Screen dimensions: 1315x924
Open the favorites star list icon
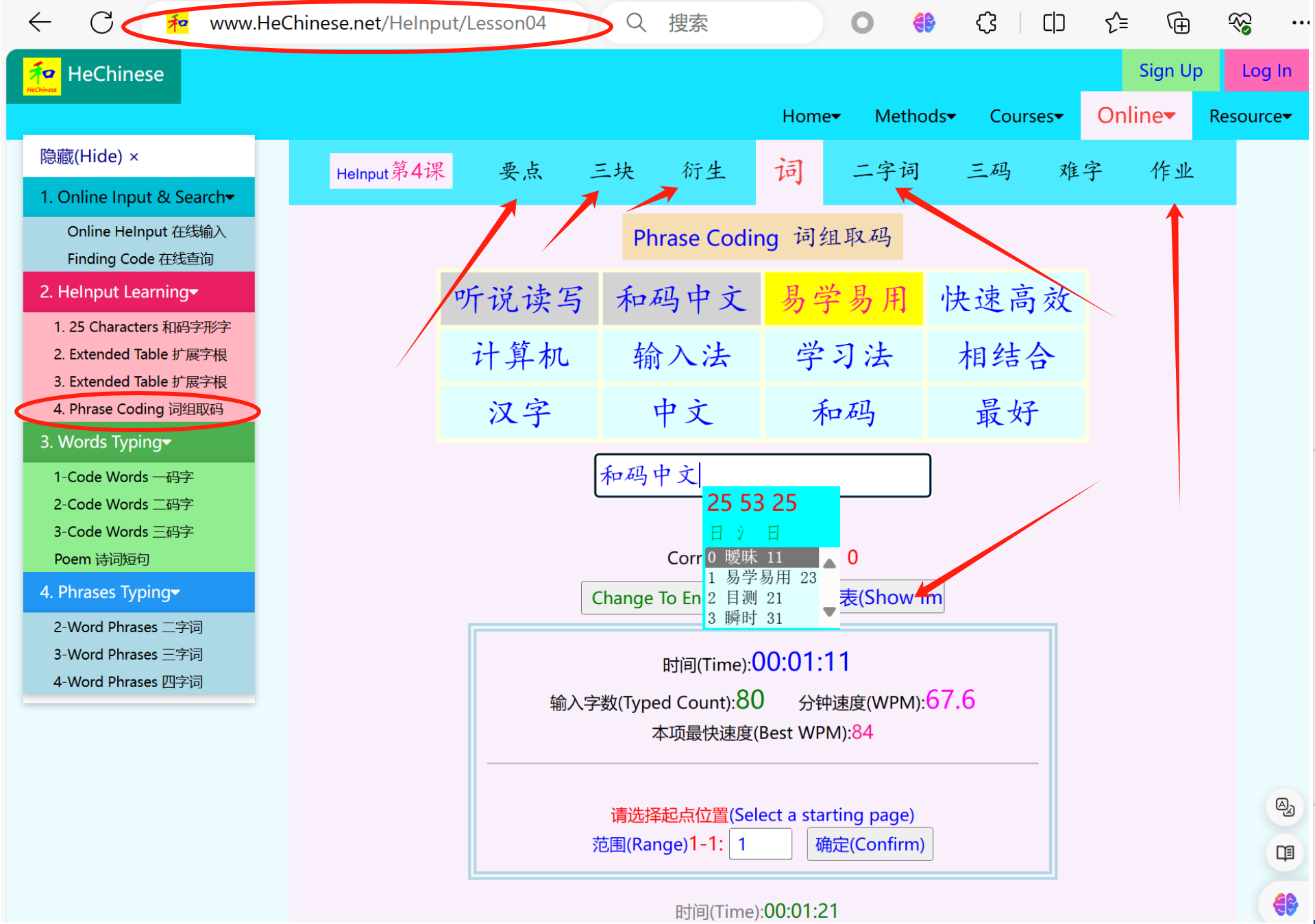click(1116, 23)
